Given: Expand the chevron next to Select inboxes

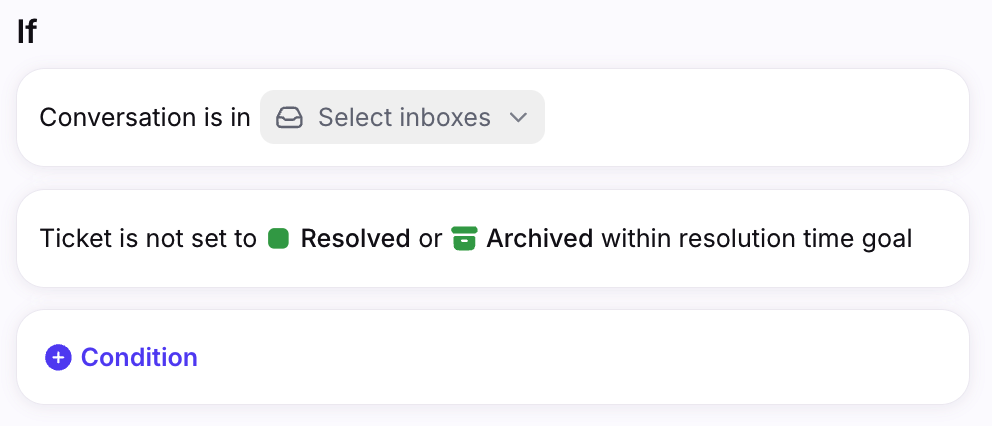Looking at the screenshot, I should click(518, 118).
